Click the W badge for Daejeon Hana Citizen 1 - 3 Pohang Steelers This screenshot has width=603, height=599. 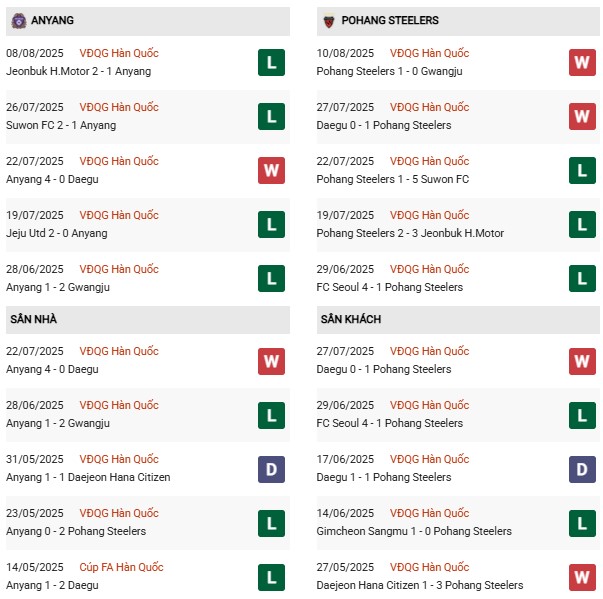(x=582, y=577)
